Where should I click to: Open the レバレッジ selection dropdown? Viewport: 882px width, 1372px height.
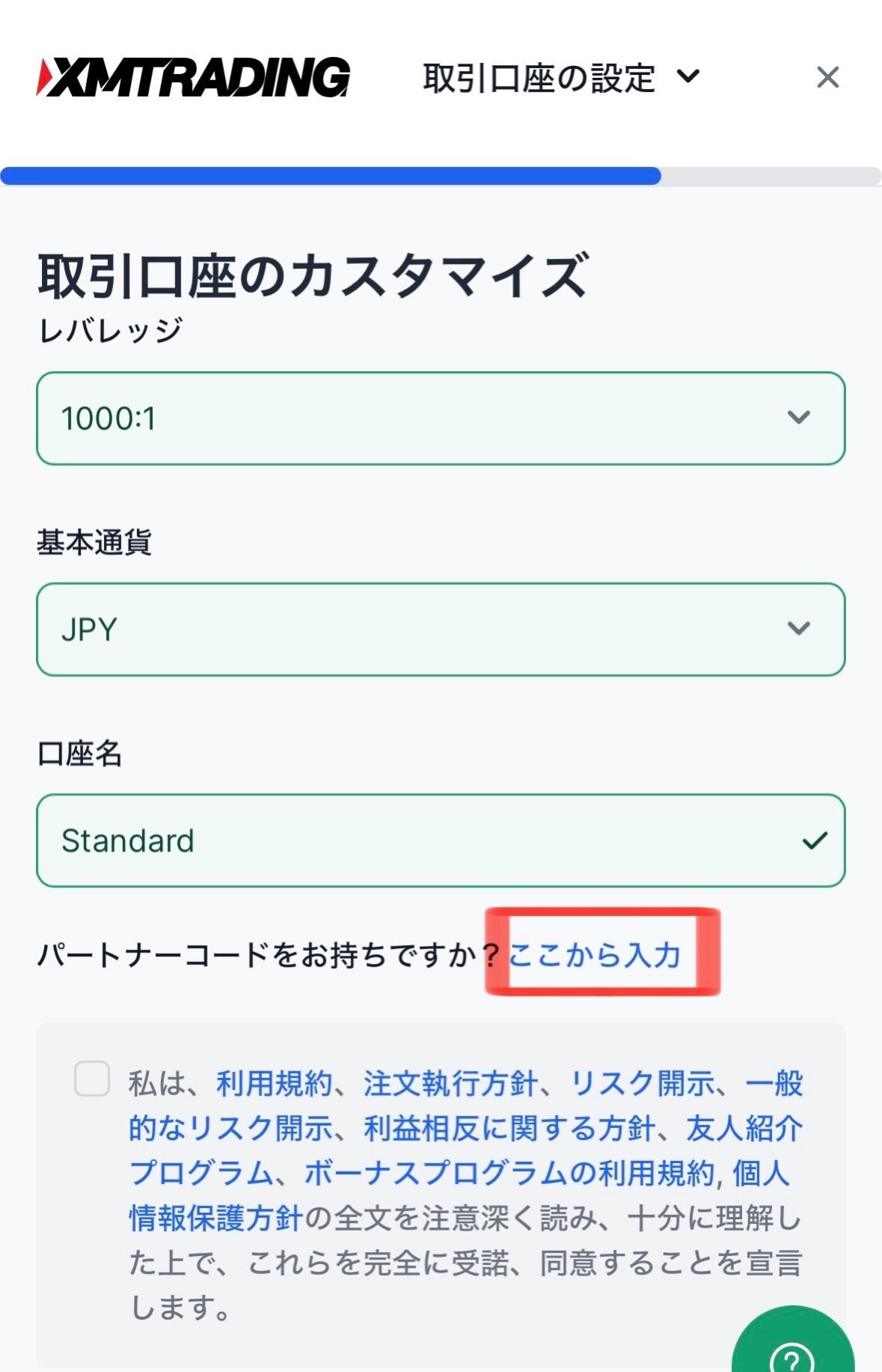coord(441,417)
